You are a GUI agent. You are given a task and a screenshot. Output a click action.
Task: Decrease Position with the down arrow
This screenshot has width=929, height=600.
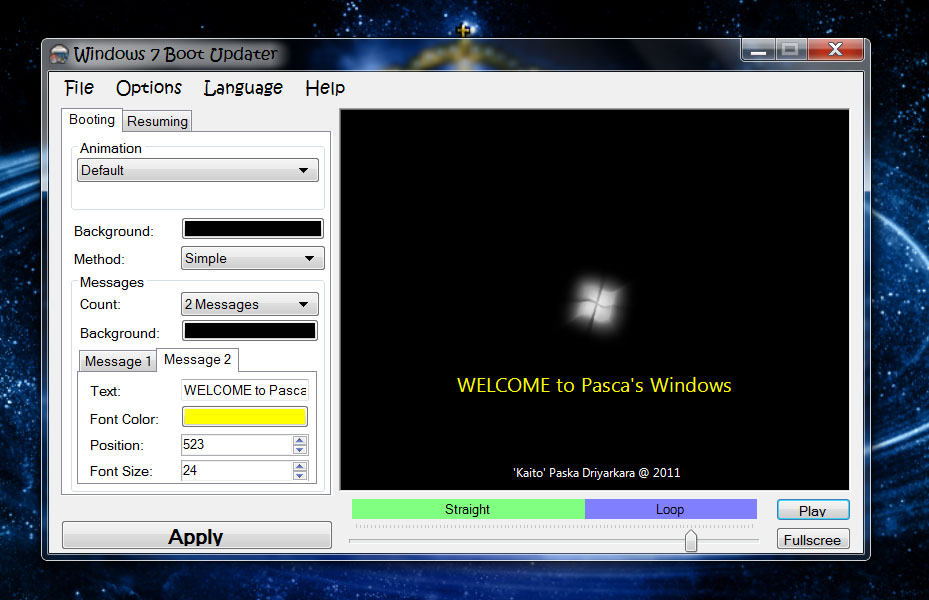pos(300,450)
